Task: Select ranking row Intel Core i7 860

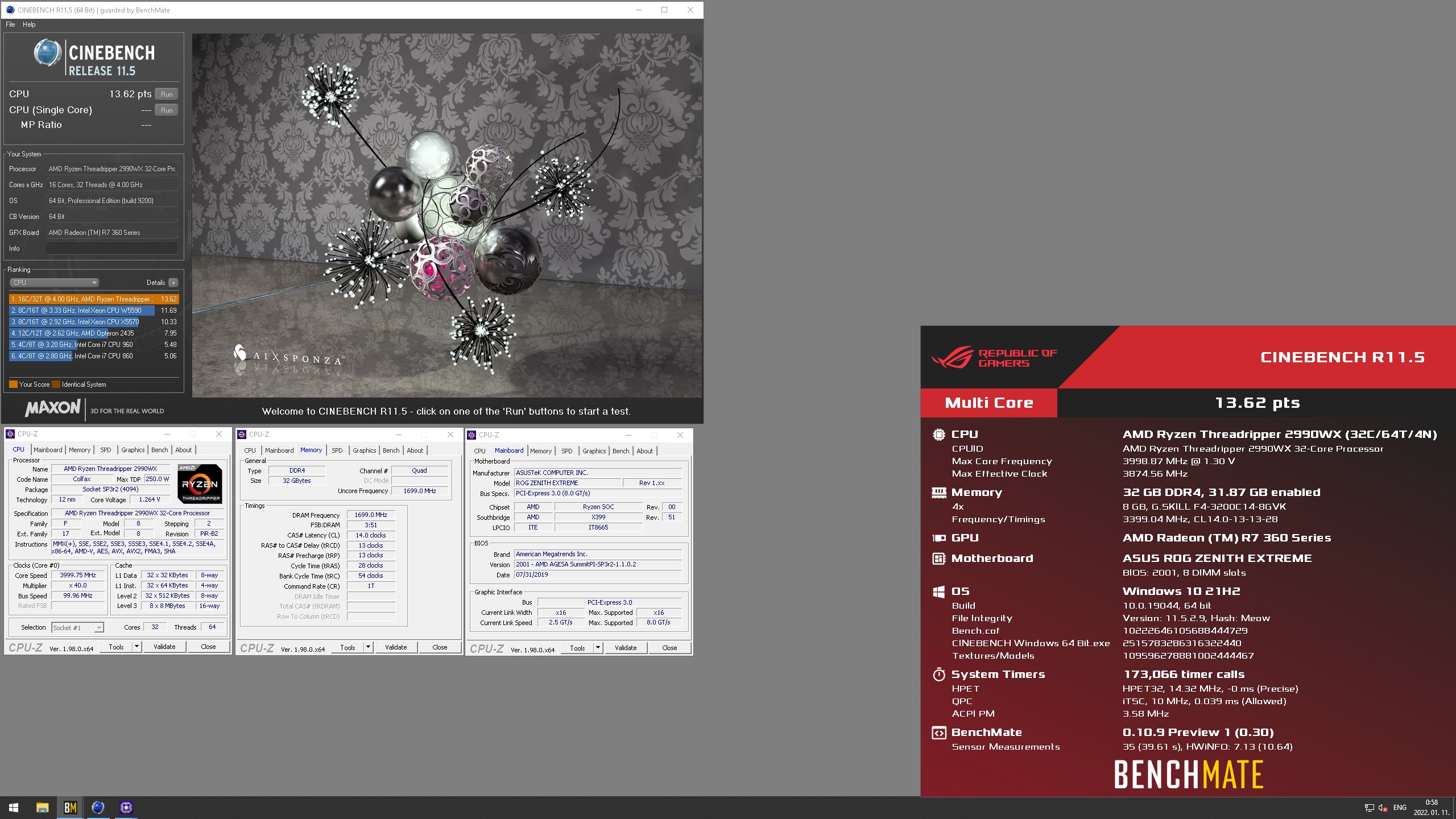Action: (94, 356)
